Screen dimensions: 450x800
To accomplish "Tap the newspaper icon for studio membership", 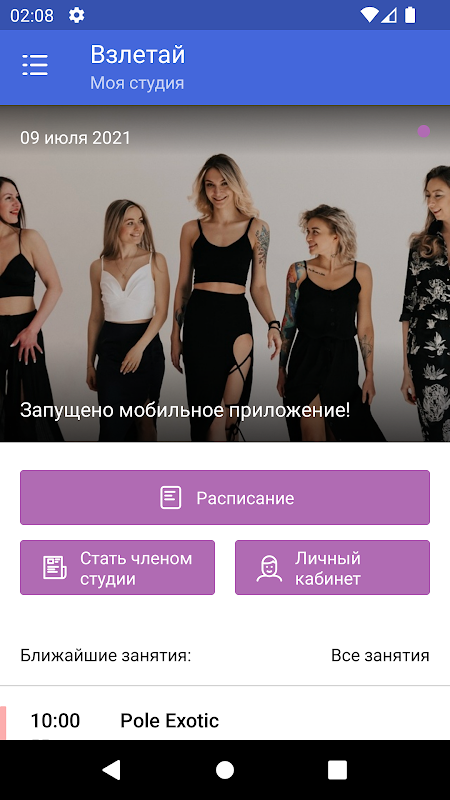I will (55, 568).
